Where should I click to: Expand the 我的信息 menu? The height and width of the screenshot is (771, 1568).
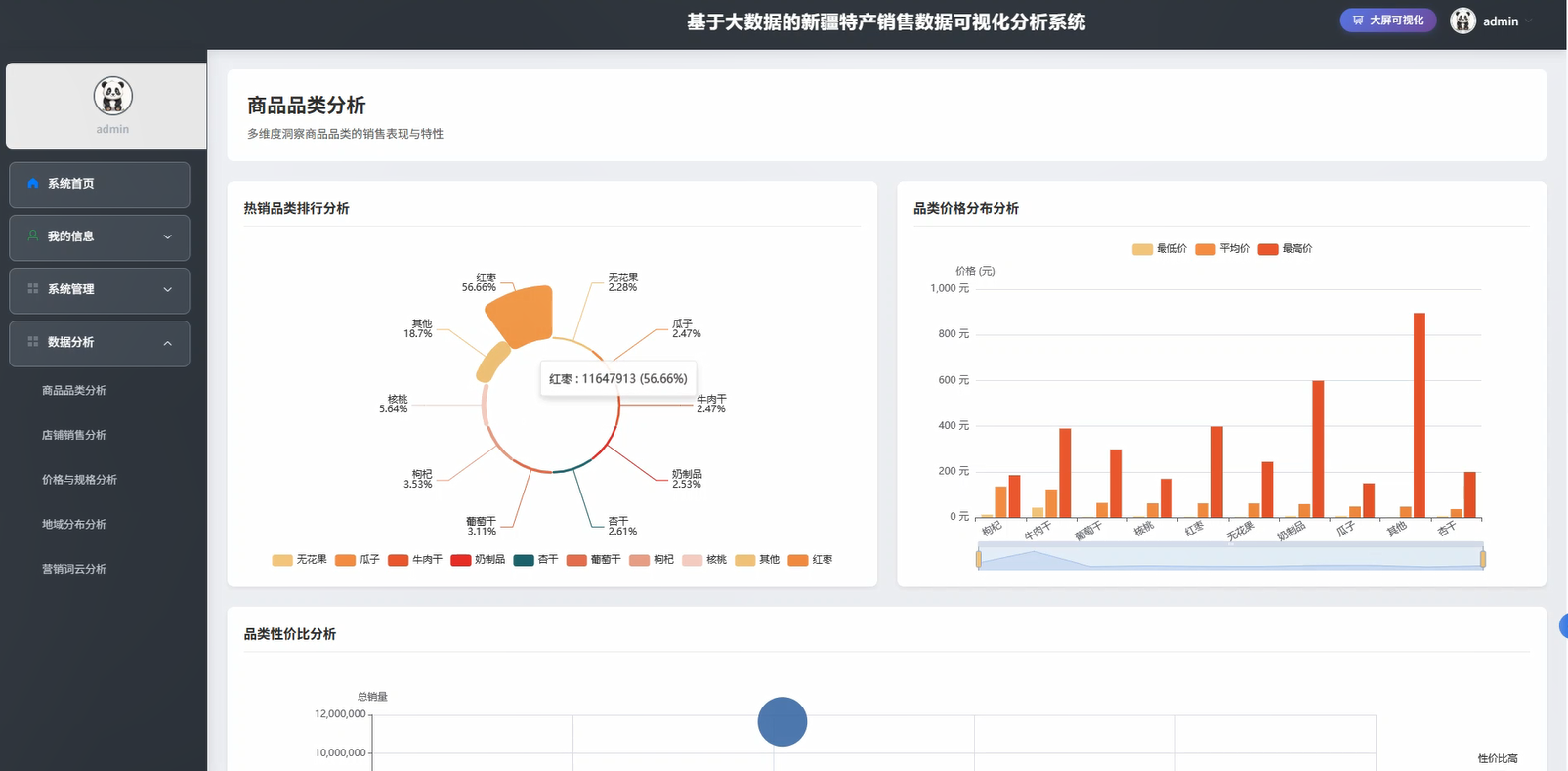click(x=100, y=237)
